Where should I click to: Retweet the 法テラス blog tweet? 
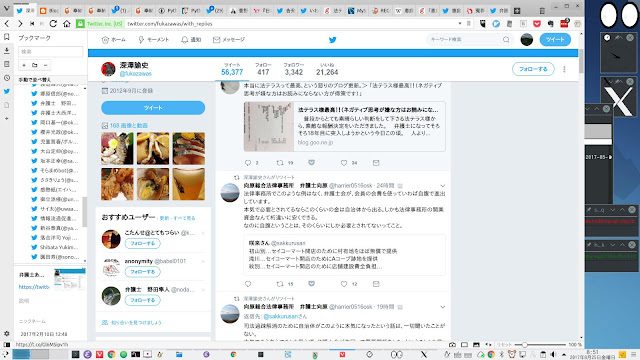(280, 162)
